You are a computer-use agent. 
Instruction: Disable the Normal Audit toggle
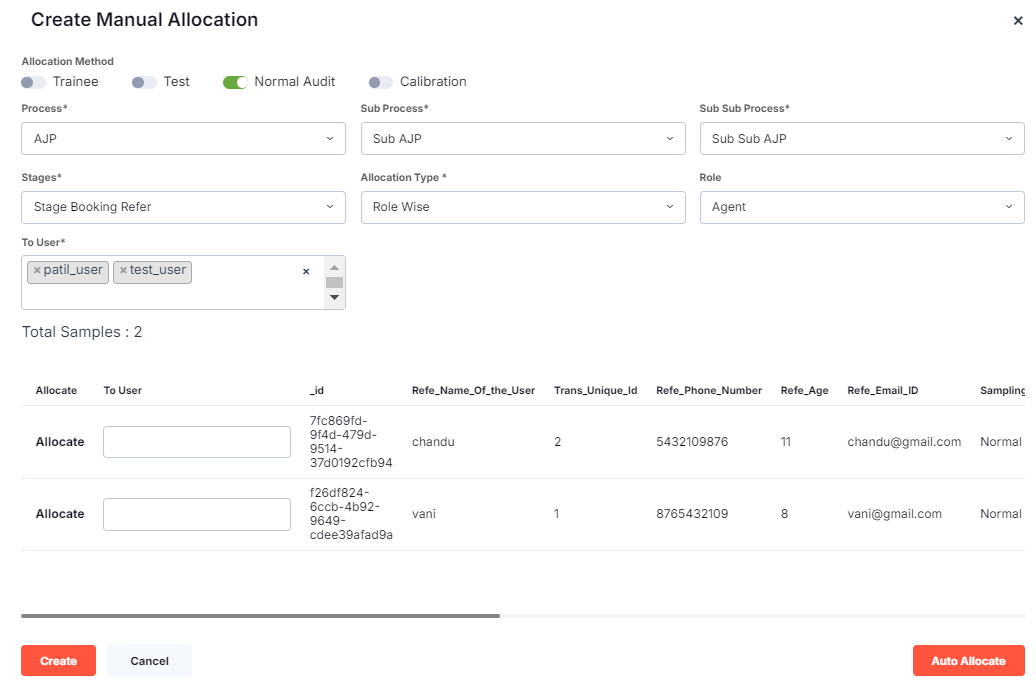[x=235, y=82]
